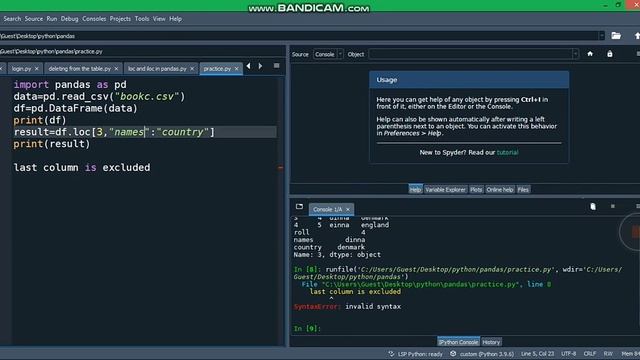Image resolution: width=640 pixels, height=360 pixels.
Task: Go to parent directory up arrow
Action: [637, 36]
